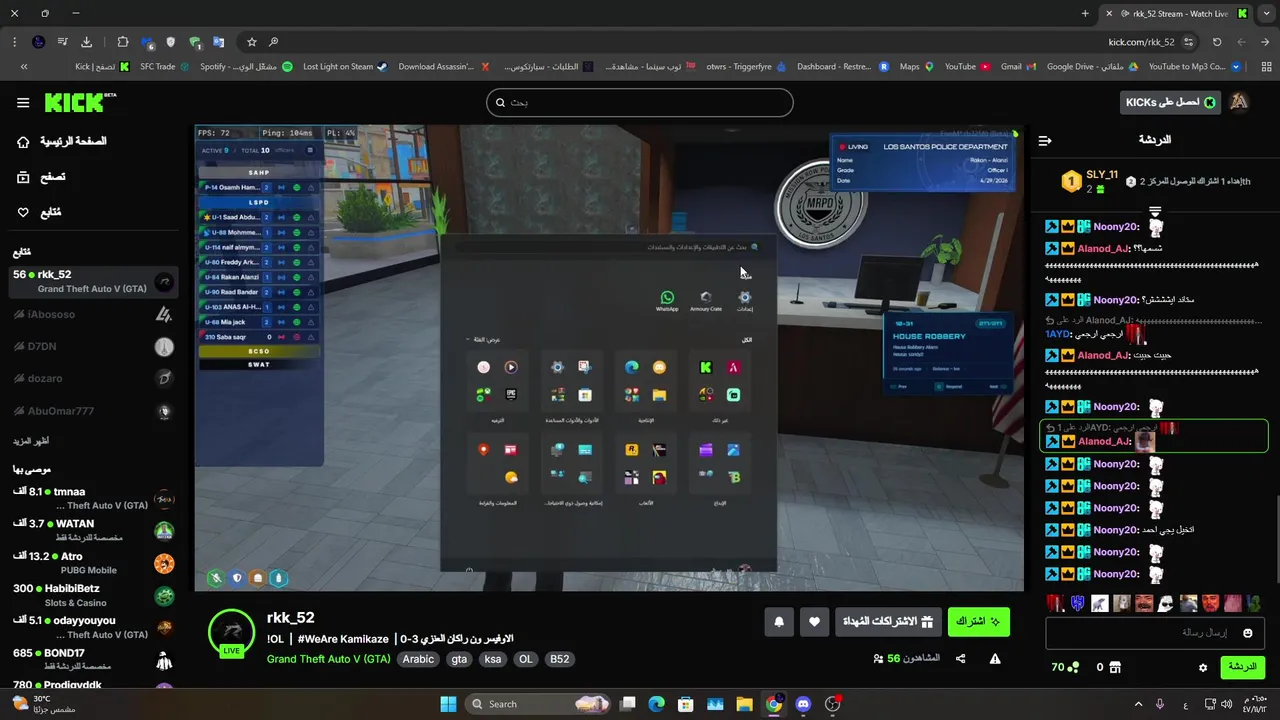The image size is (1280, 720).
Task: Click the B52 tag
Action: click(x=560, y=659)
